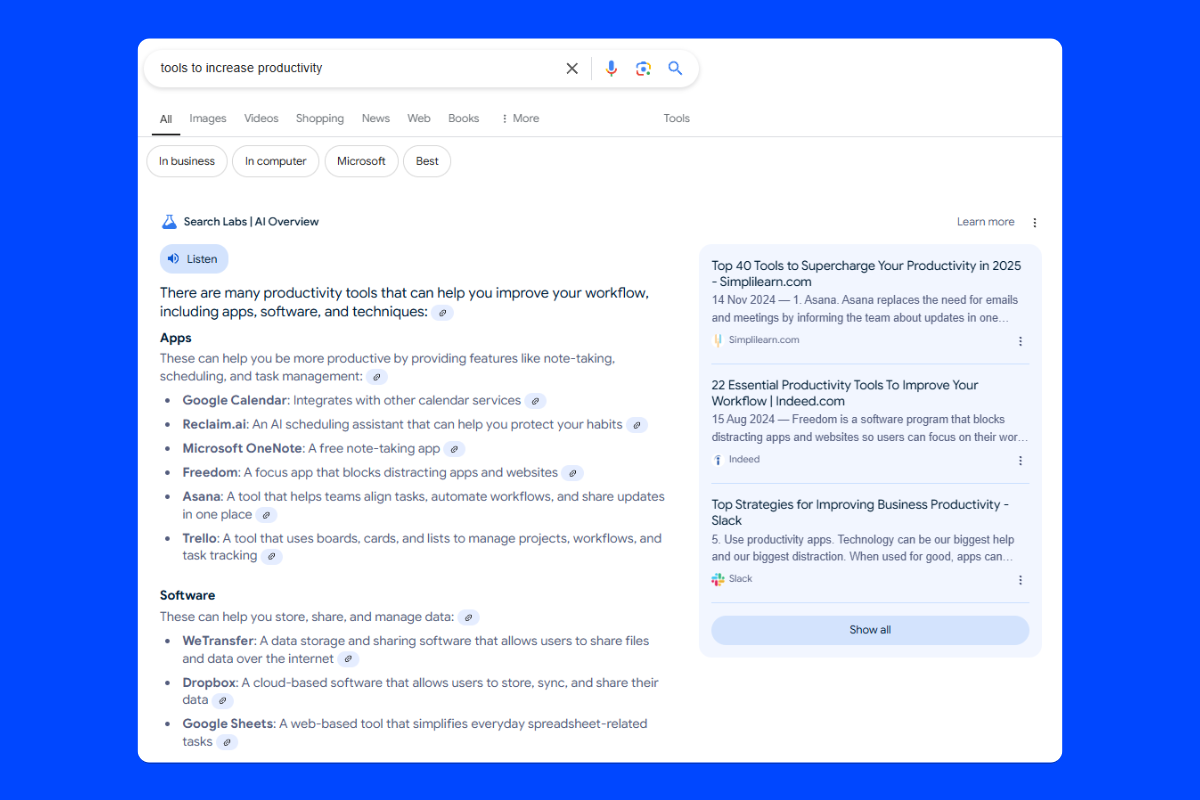The height and width of the screenshot is (800, 1200).
Task: Open source link icon after Microsoft OneNote line
Action: (454, 449)
